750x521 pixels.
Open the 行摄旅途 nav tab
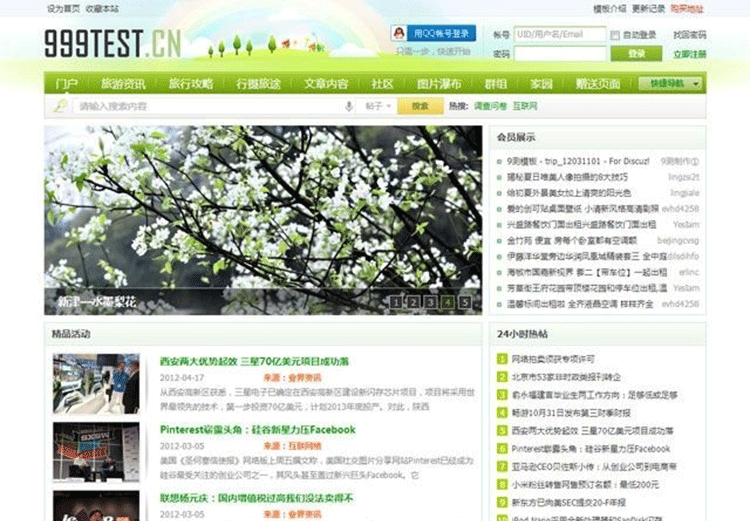pos(258,84)
